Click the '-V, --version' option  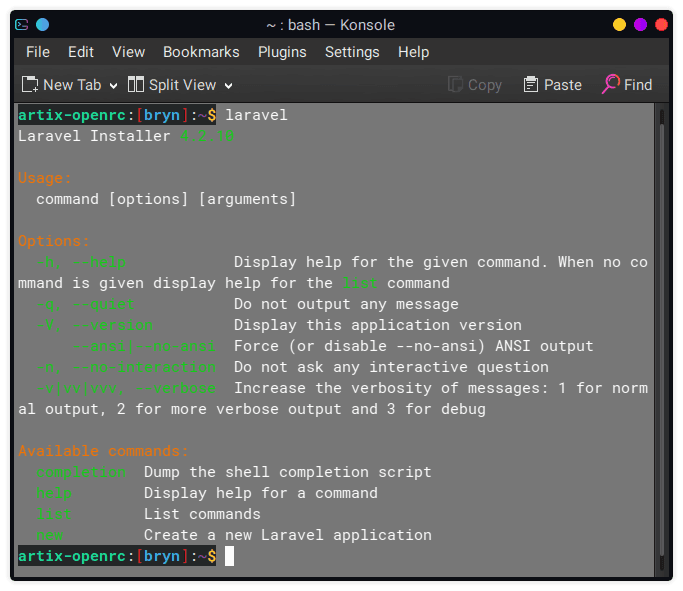[95, 325]
